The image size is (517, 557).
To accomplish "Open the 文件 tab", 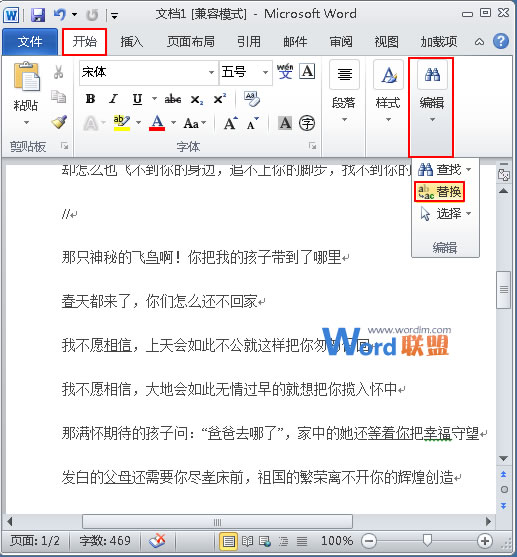I will point(30,42).
